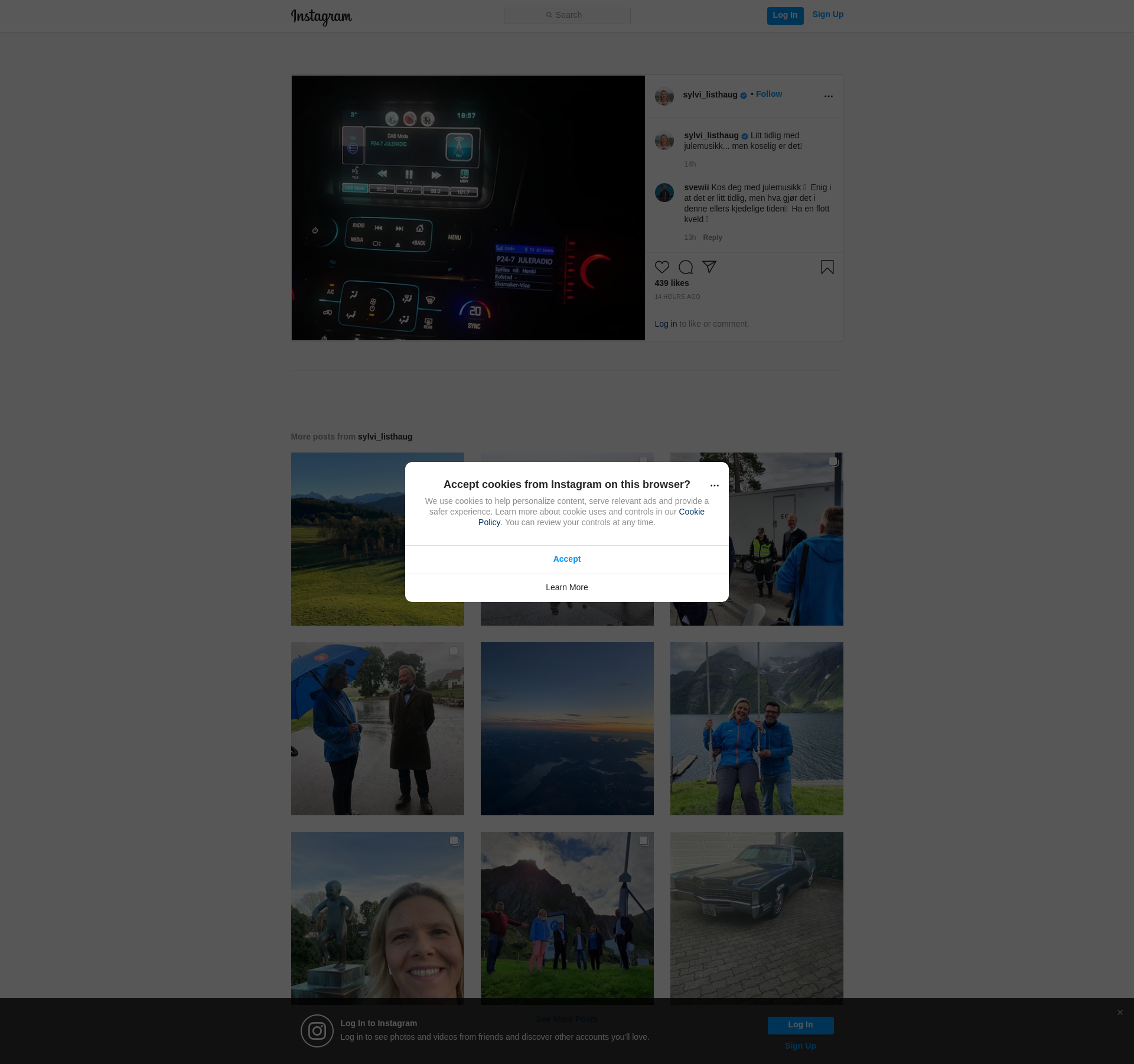This screenshot has height=1064, width=1134.
Task: Open group under mountain thumbnail
Action: (x=567, y=918)
